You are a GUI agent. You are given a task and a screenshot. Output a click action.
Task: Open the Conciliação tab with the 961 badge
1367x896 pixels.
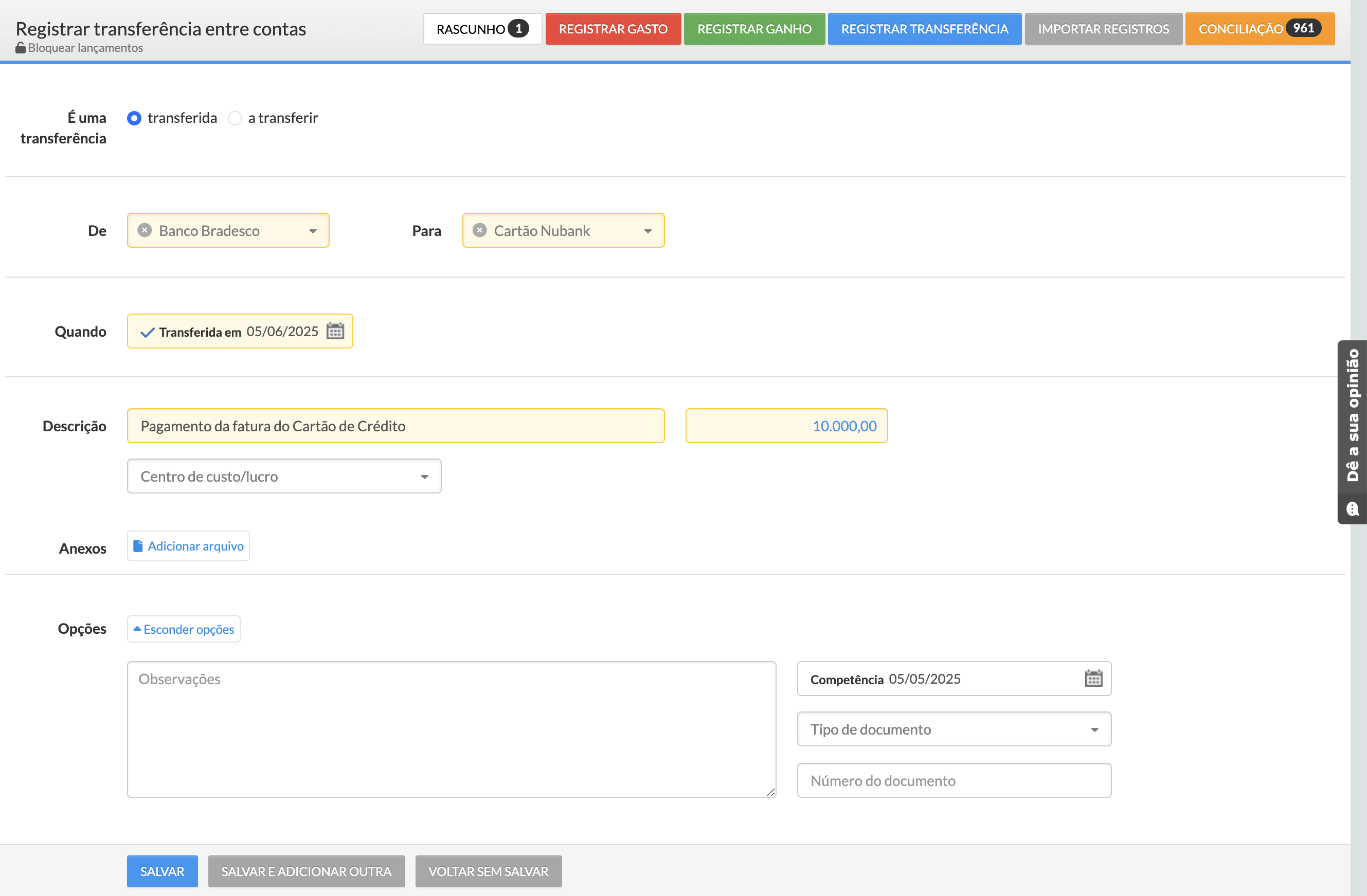point(1259,29)
